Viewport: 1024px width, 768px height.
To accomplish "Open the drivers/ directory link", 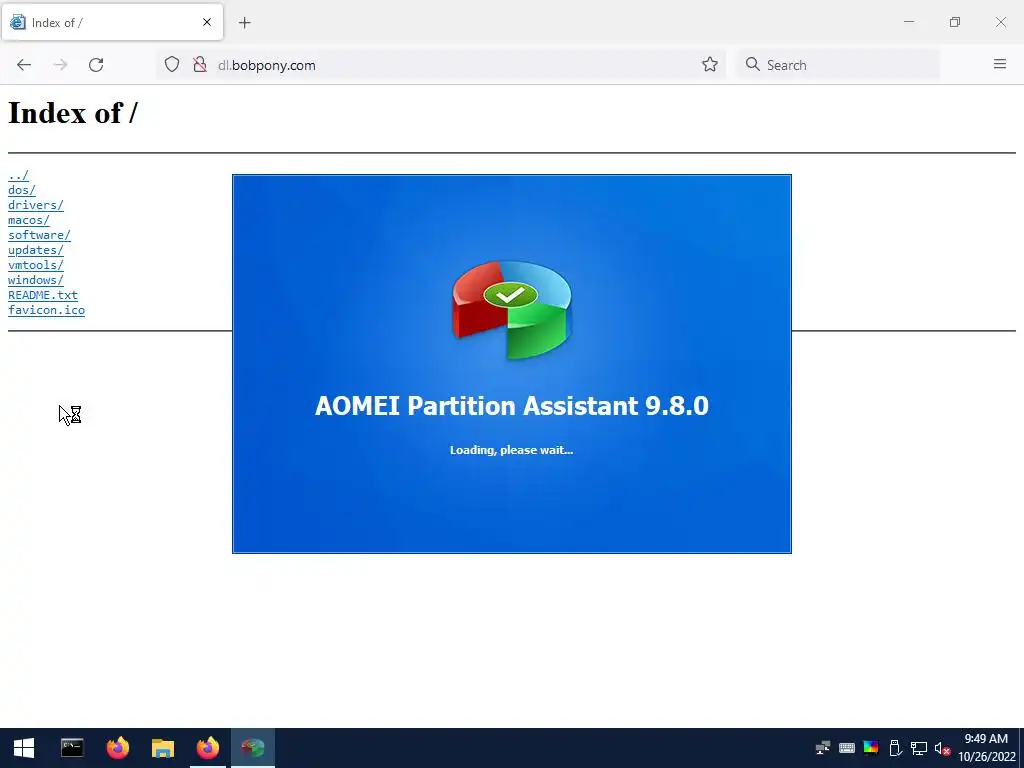I will tap(36, 205).
